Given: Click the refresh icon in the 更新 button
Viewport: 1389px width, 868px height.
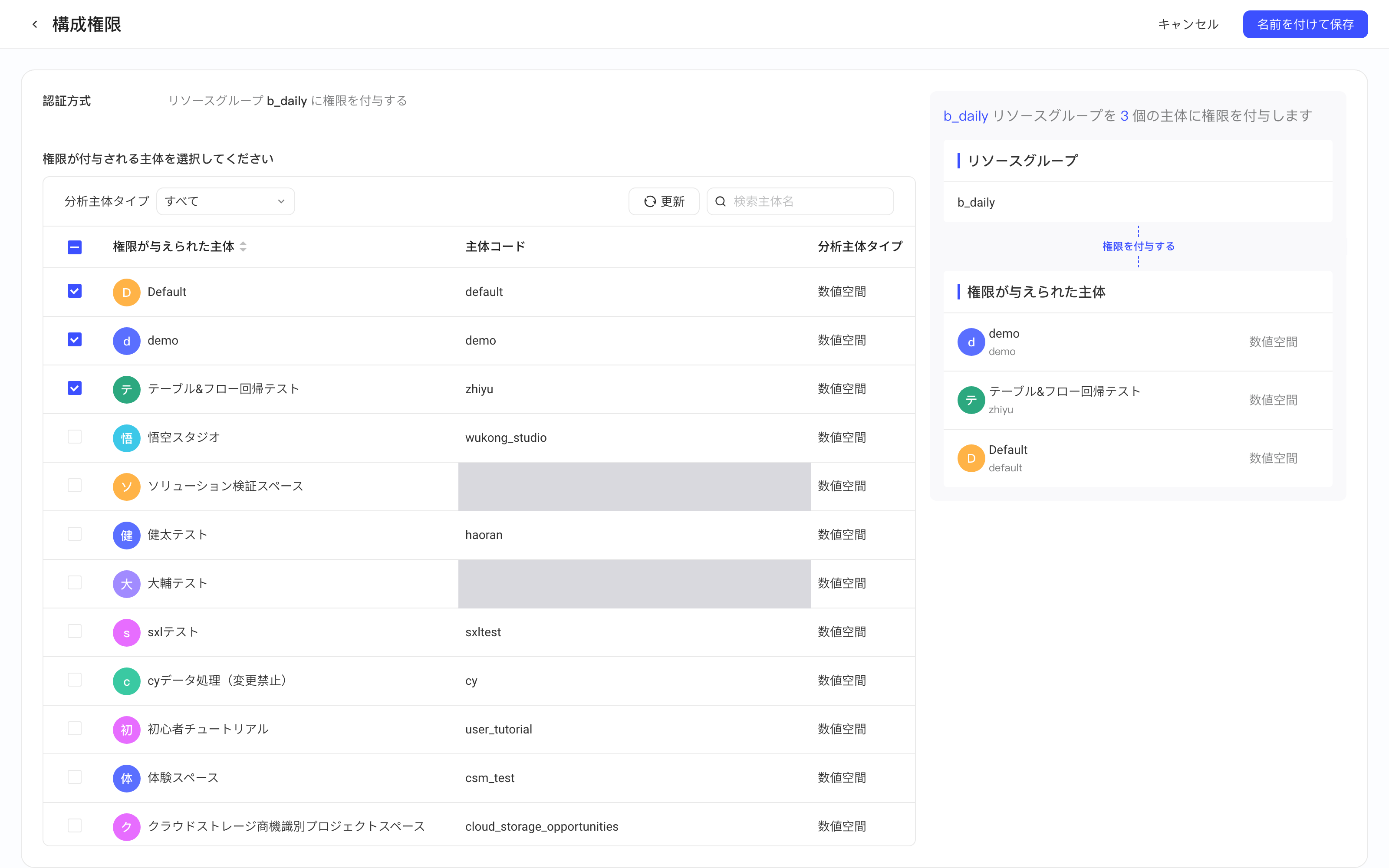Looking at the screenshot, I should [x=650, y=201].
